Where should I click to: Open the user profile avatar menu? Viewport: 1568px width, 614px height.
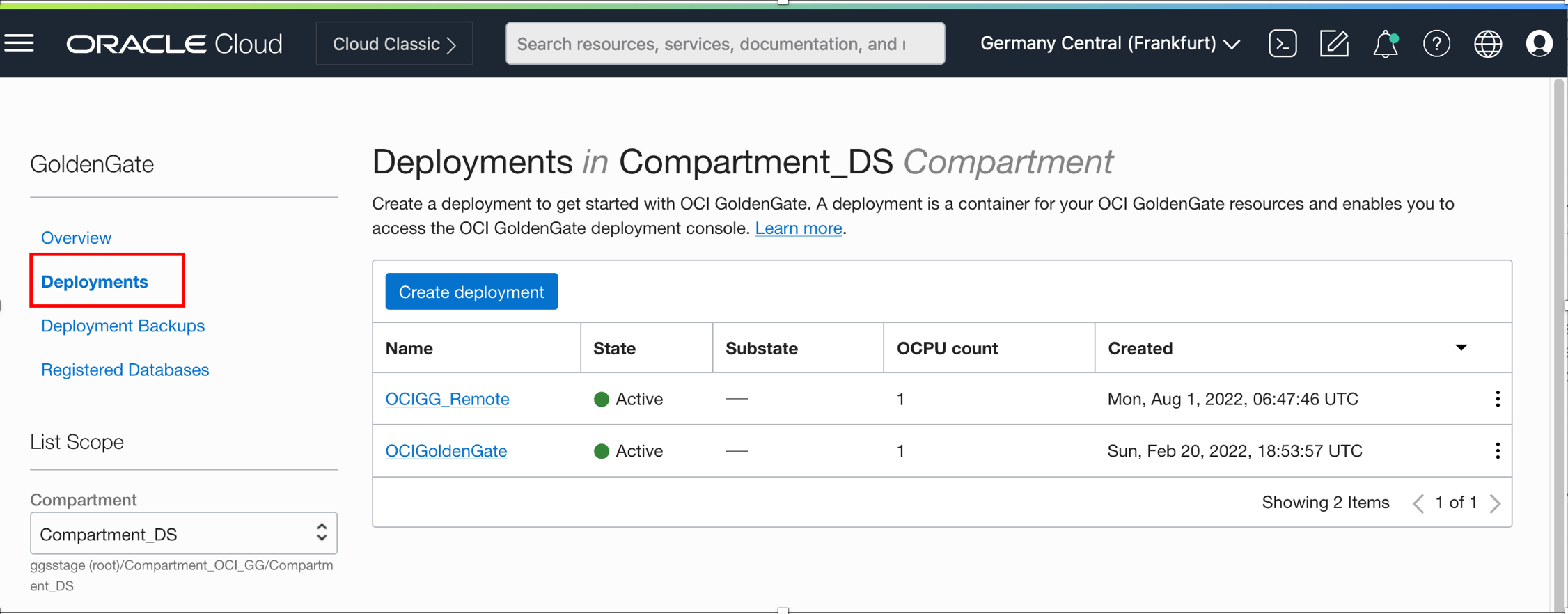point(1539,44)
